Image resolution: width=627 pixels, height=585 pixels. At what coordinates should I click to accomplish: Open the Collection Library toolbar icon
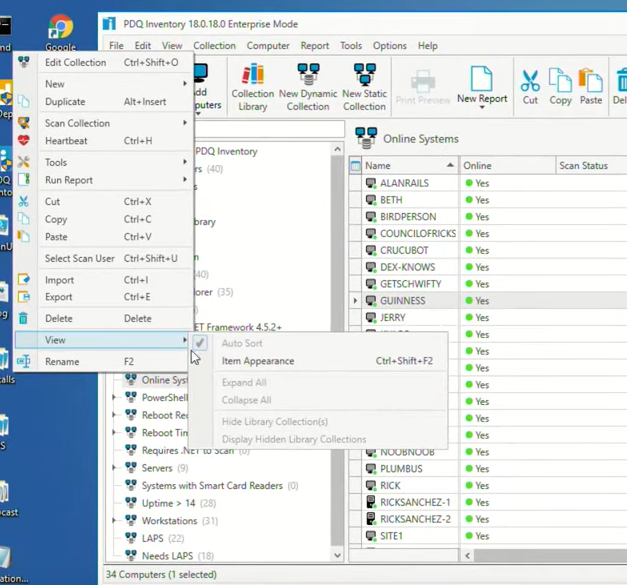(253, 74)
